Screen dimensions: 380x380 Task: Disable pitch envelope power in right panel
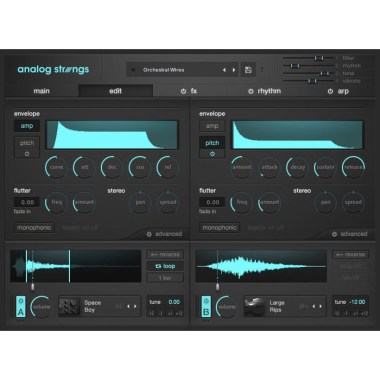click(212, 154)
